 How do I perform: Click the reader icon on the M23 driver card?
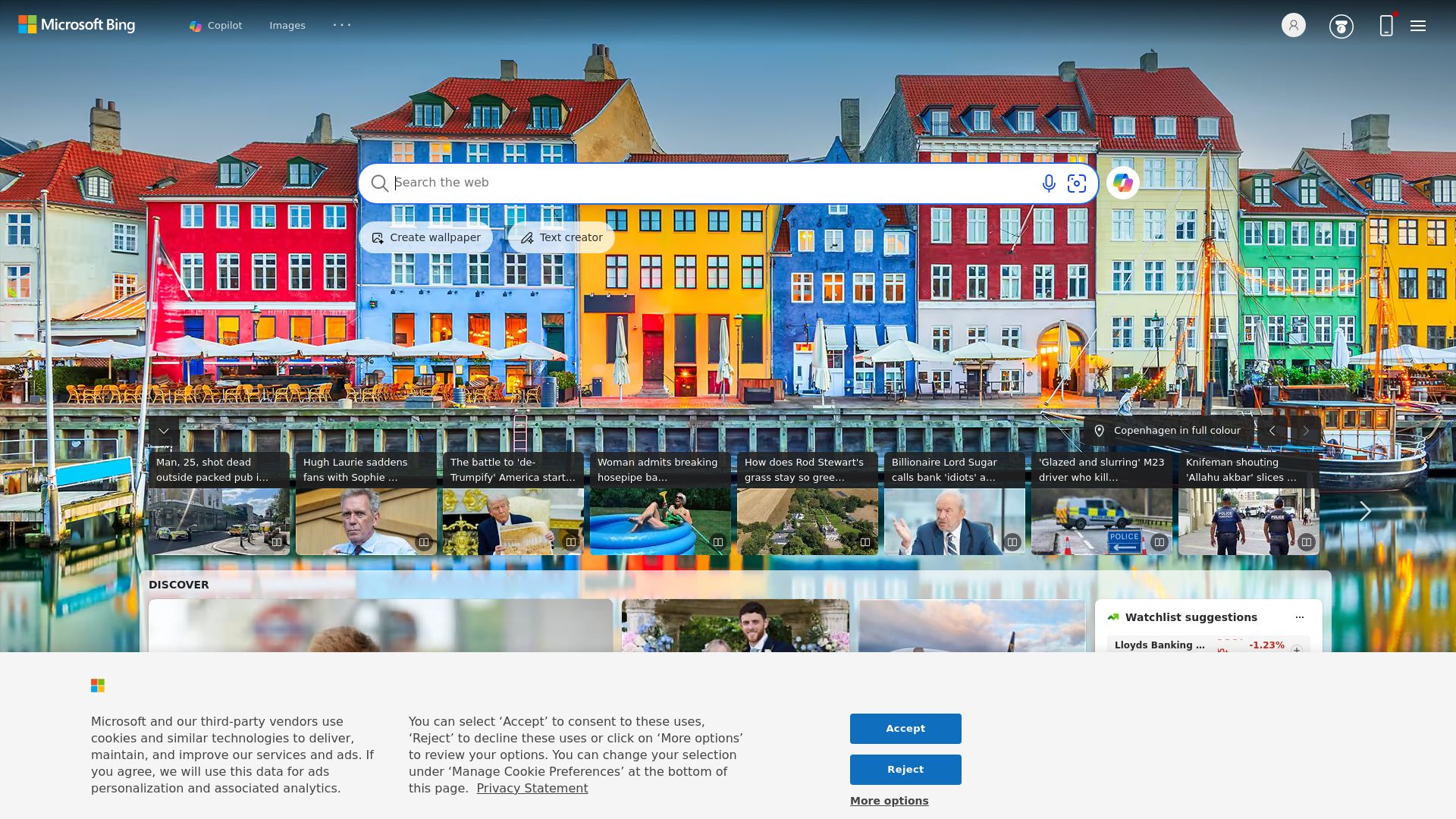click(1159, 542)
